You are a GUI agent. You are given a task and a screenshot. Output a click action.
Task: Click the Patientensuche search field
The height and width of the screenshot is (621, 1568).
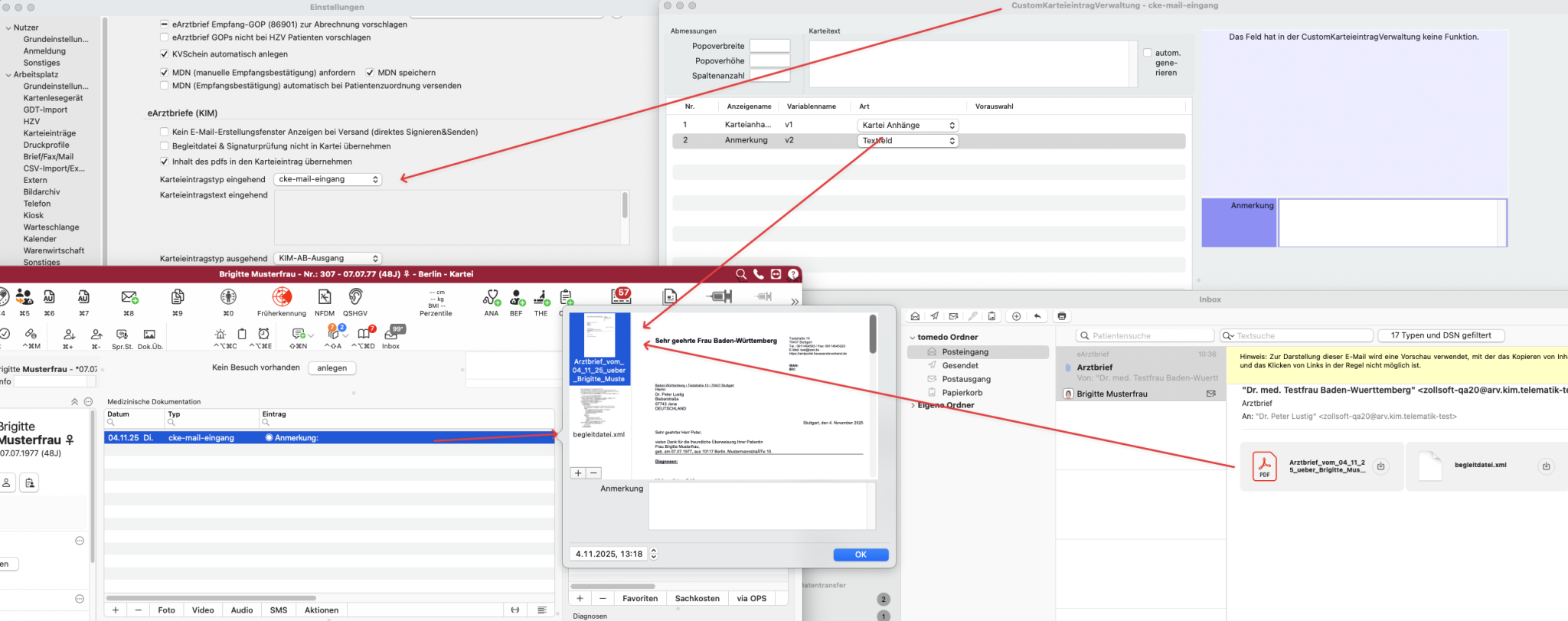(x=1145, y=336)
